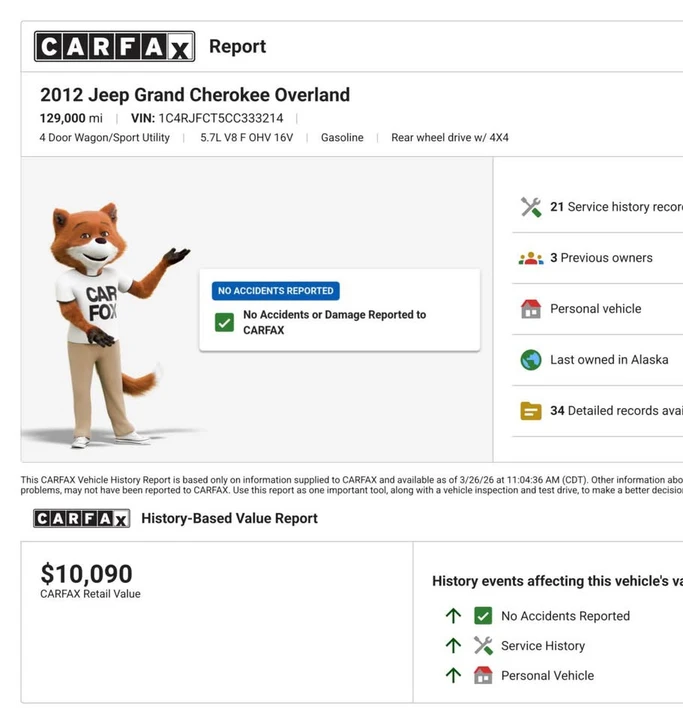Click the green up arrow next to No Accidents Reported
The width and height of the screenshot is (683, 720).
coord(453,616)
